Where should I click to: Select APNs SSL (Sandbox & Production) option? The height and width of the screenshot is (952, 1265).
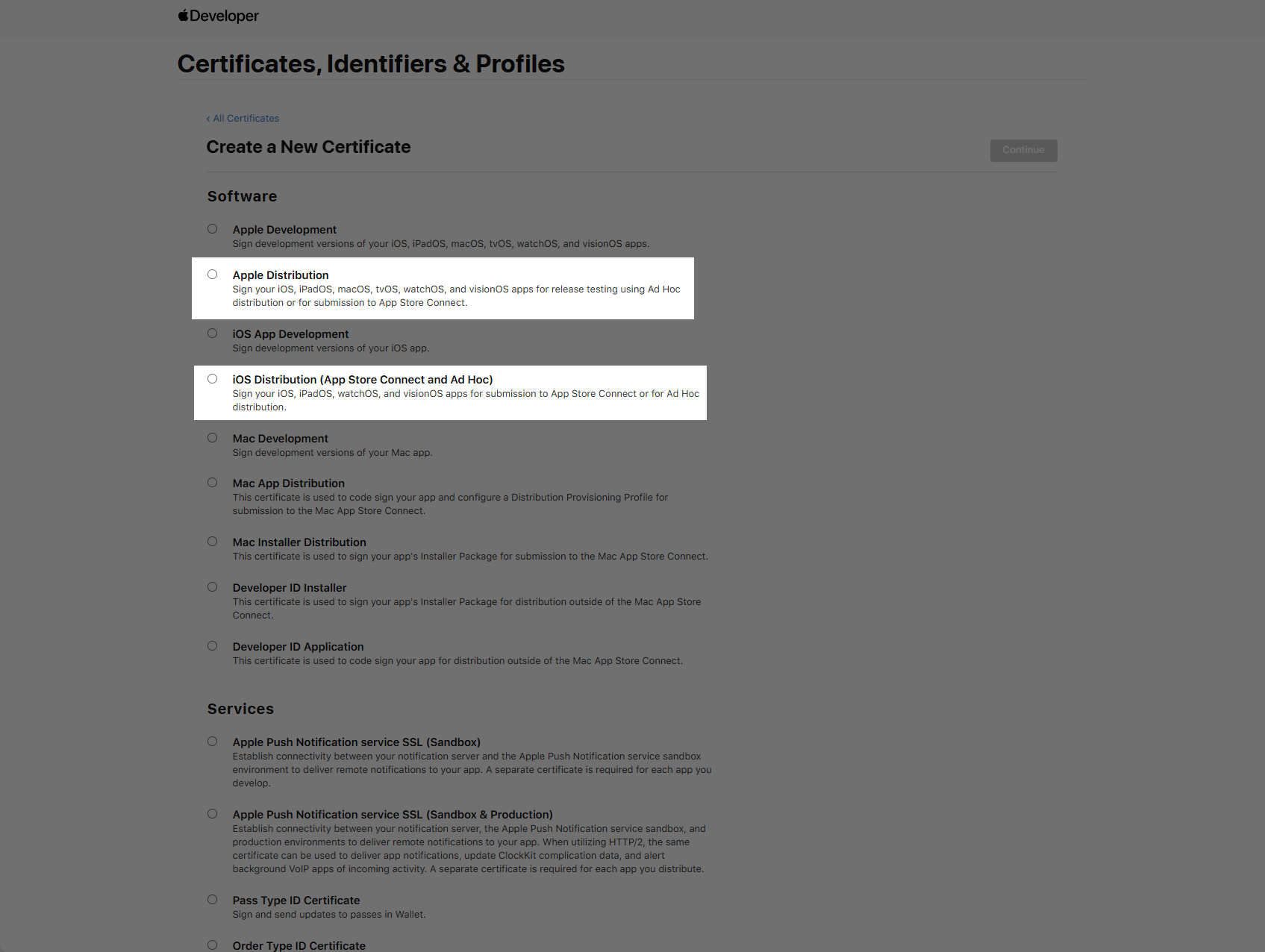213,814
